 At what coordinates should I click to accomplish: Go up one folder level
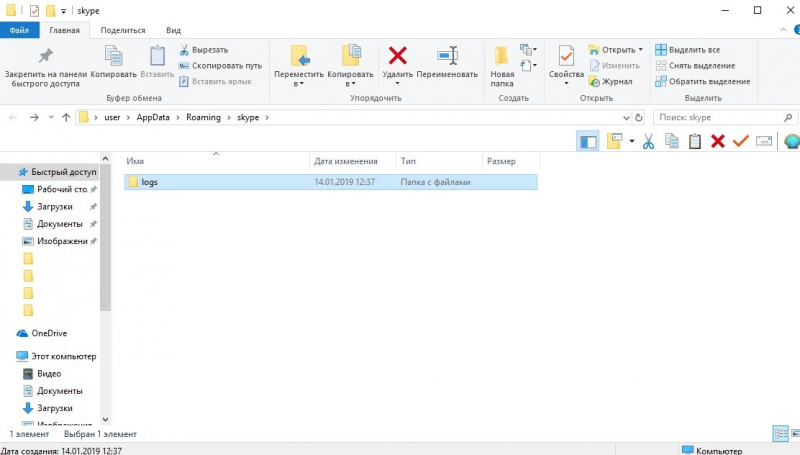click(66, 117)
